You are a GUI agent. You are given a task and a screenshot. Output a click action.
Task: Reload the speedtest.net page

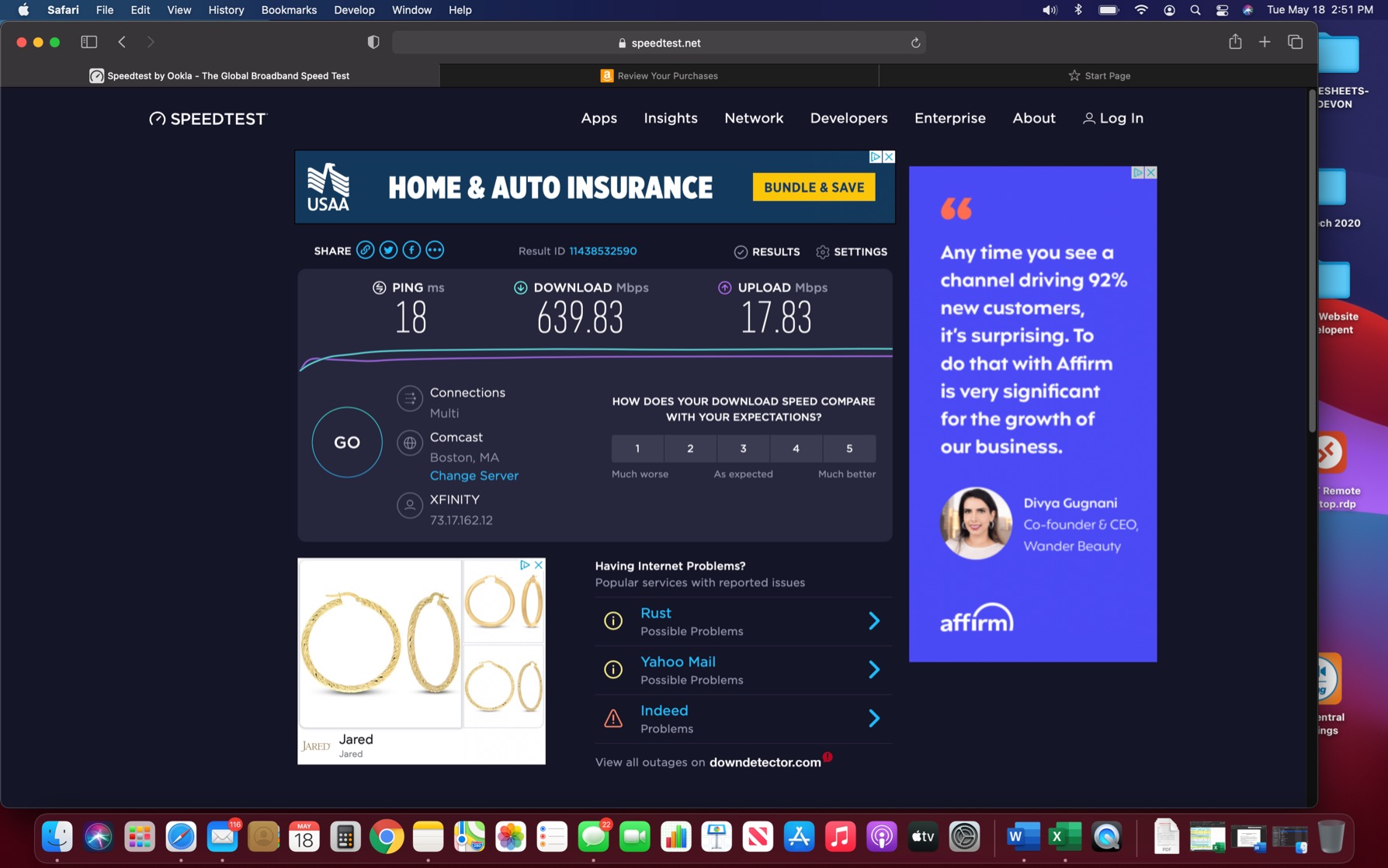pyautogui.click(x=915, y=43)
